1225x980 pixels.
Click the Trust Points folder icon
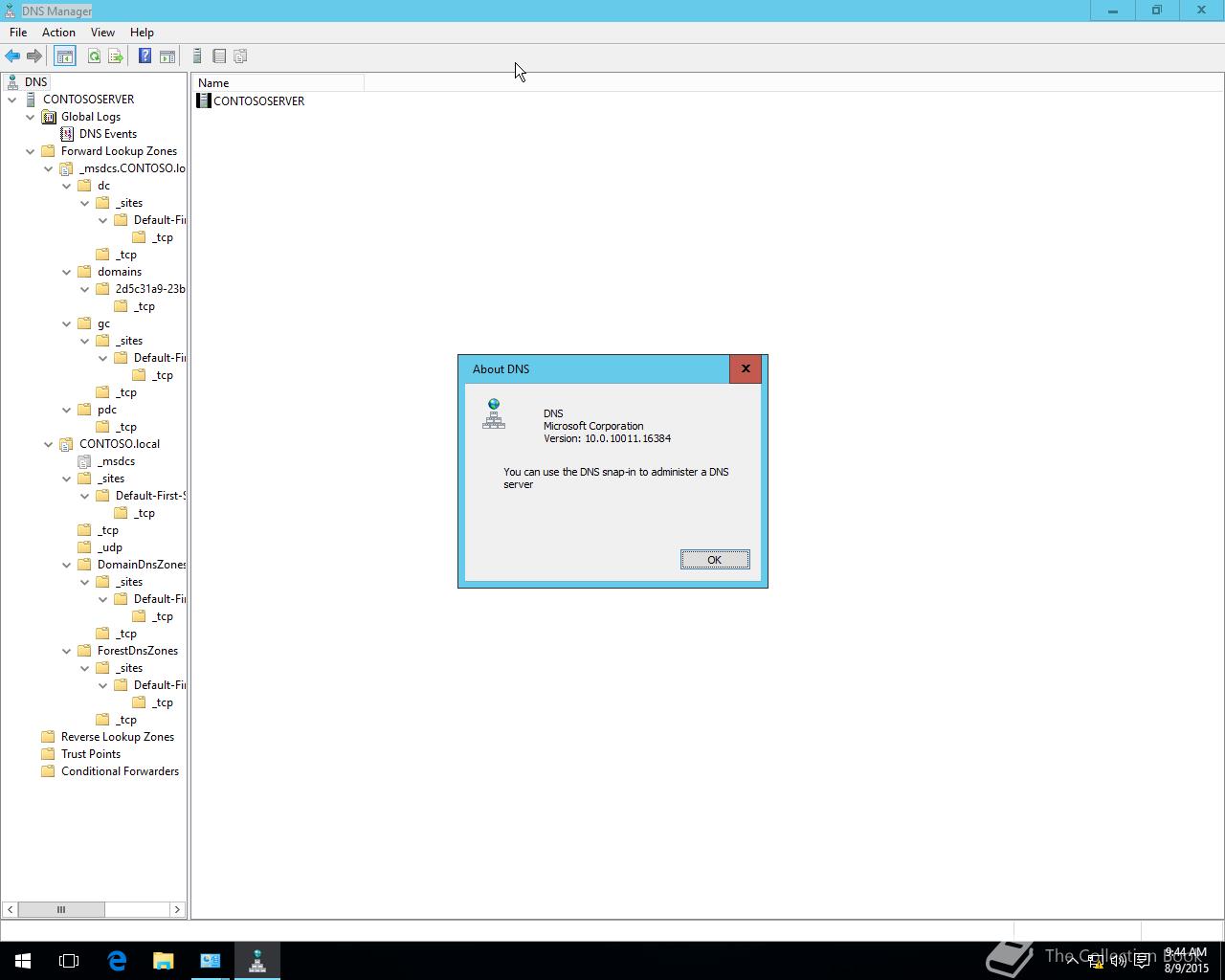point(49,754)
